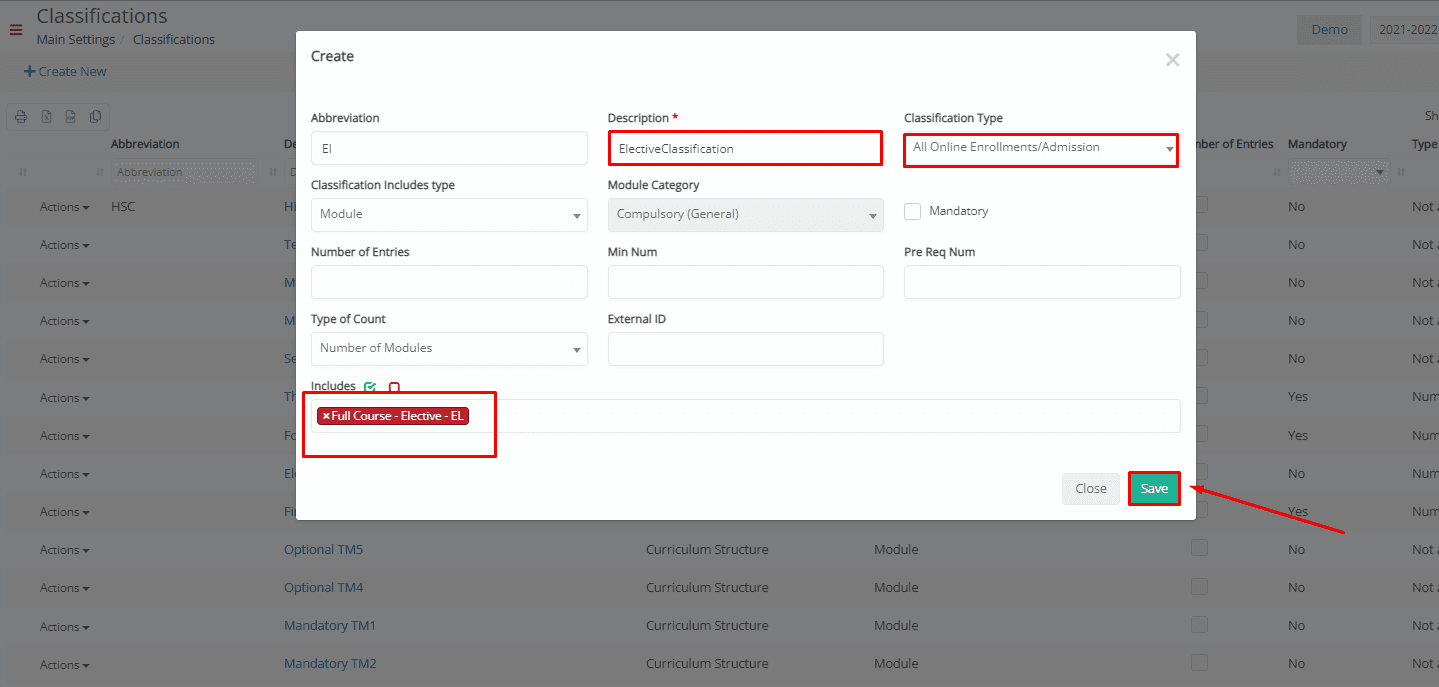
Task: Click the Print icon in the table toolbar
Action: click(21, 116)
